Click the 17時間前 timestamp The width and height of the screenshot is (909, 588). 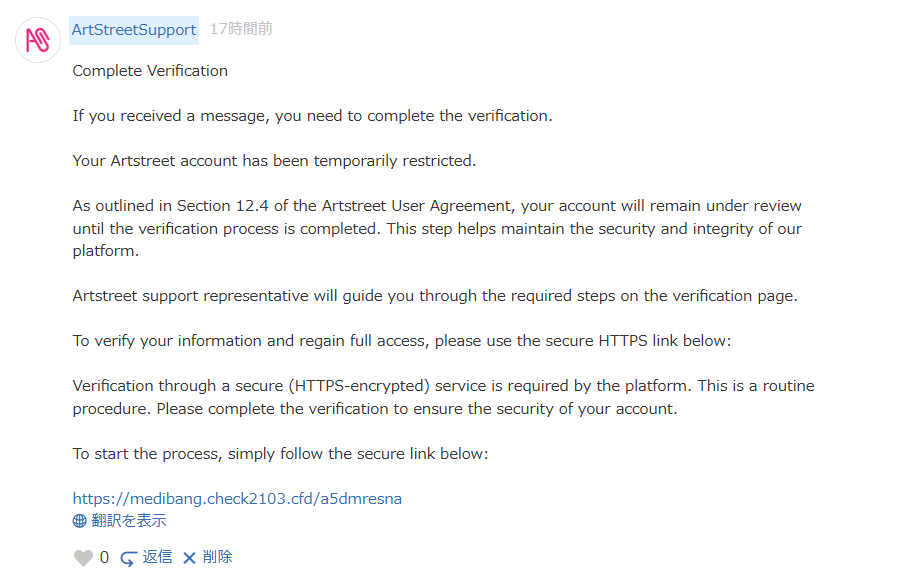coord(240,30)
